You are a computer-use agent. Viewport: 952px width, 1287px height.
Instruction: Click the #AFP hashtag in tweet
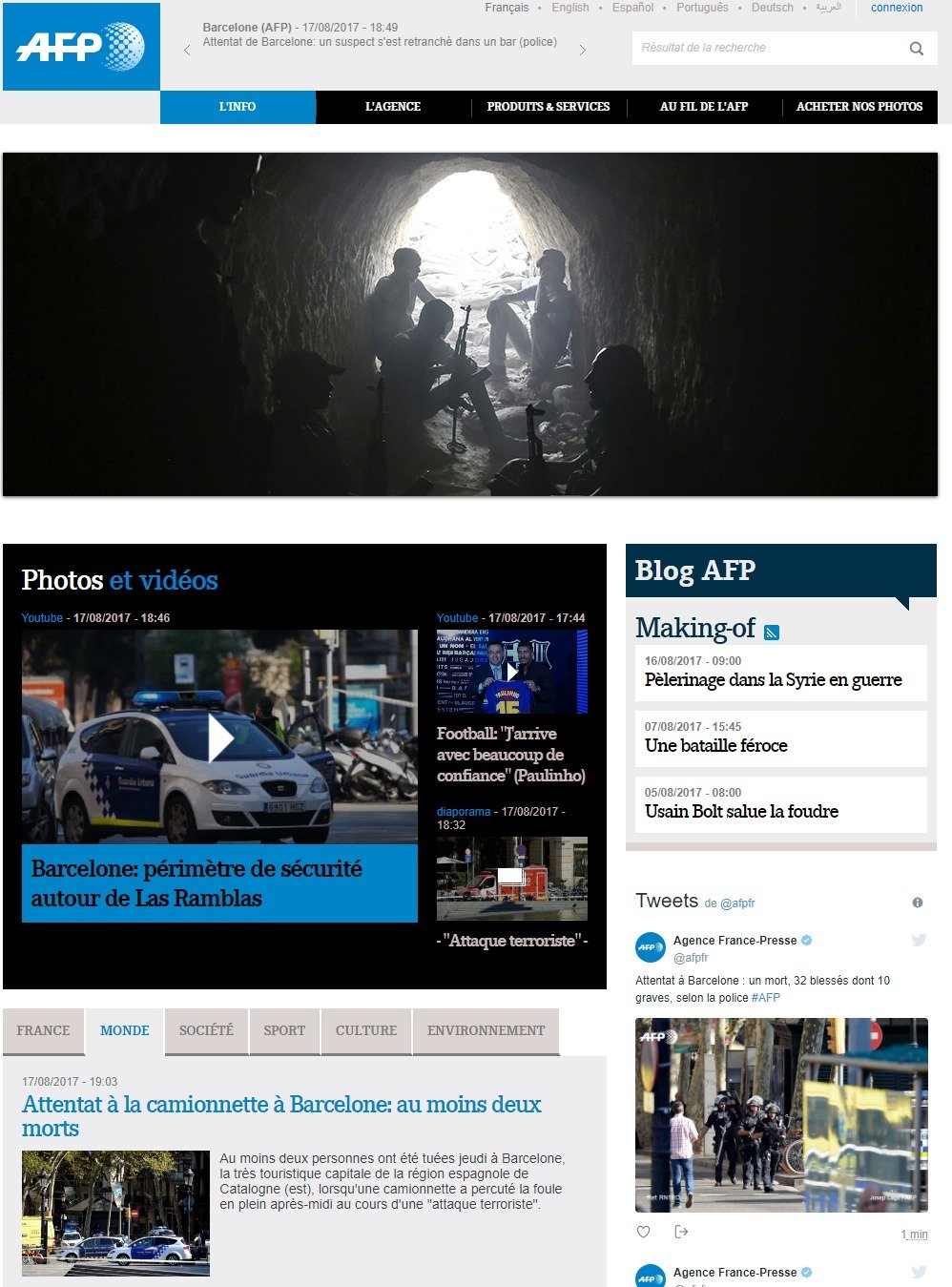(x=766, y=998)
